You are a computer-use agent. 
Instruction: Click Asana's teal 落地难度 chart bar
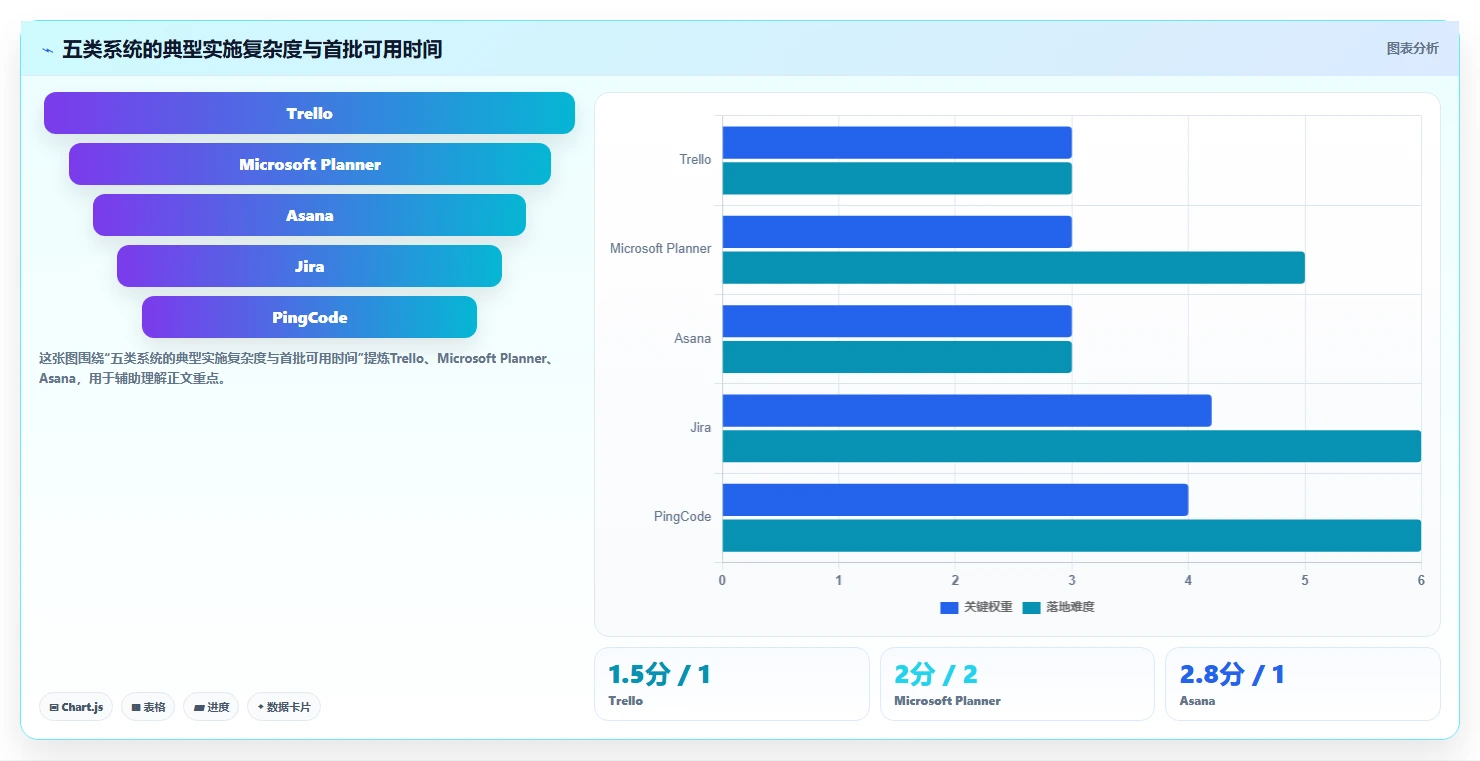coord(897,357)
